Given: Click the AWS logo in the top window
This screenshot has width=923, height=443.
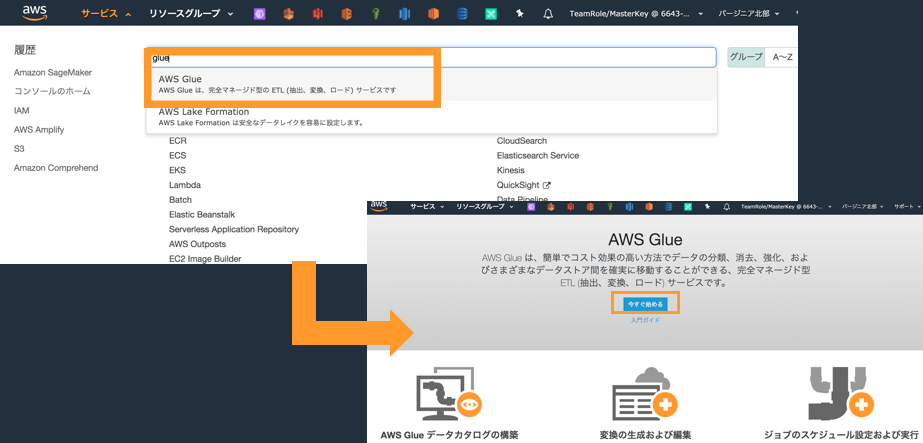Looking at the screenshot, I should point(35,12).
